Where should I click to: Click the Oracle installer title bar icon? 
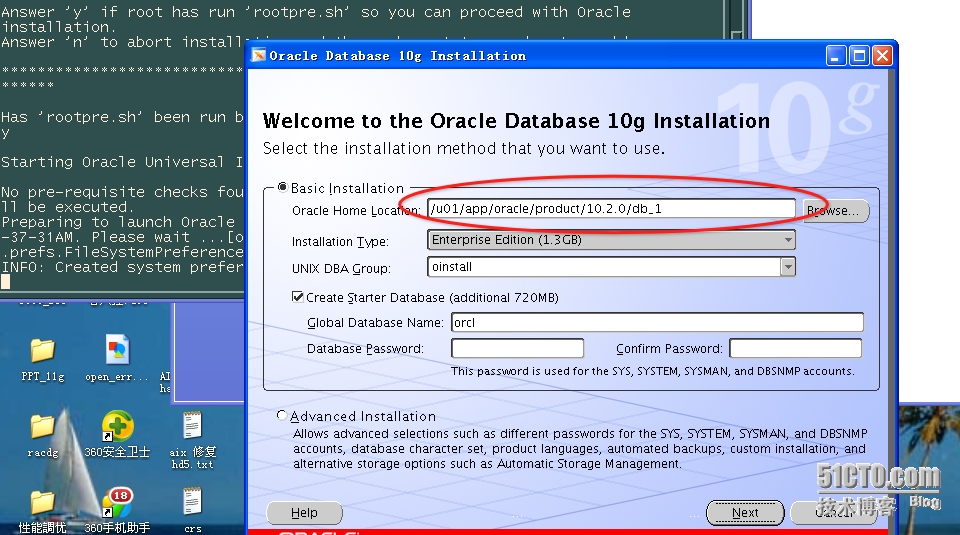pos(259,55)
